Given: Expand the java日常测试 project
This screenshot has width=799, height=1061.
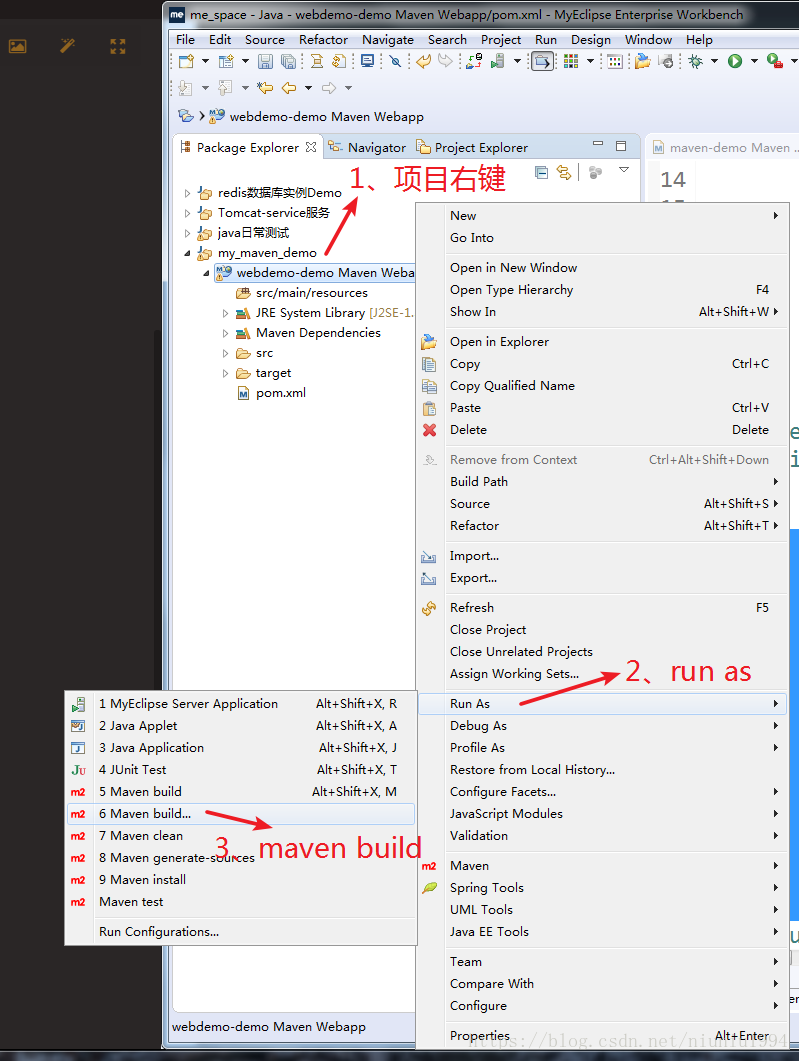Looking at the screenshot, I should click(x=187, y=233).
